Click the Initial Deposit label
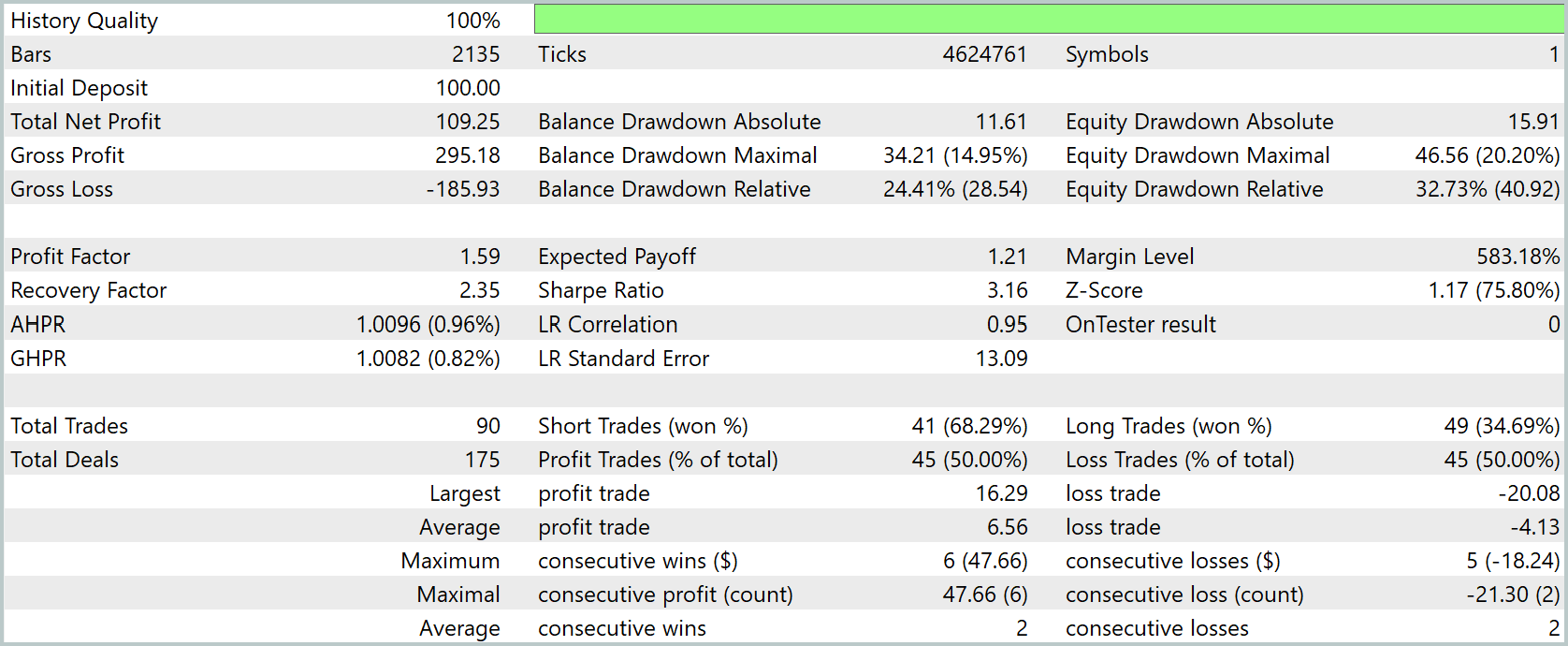 [80, 88]
